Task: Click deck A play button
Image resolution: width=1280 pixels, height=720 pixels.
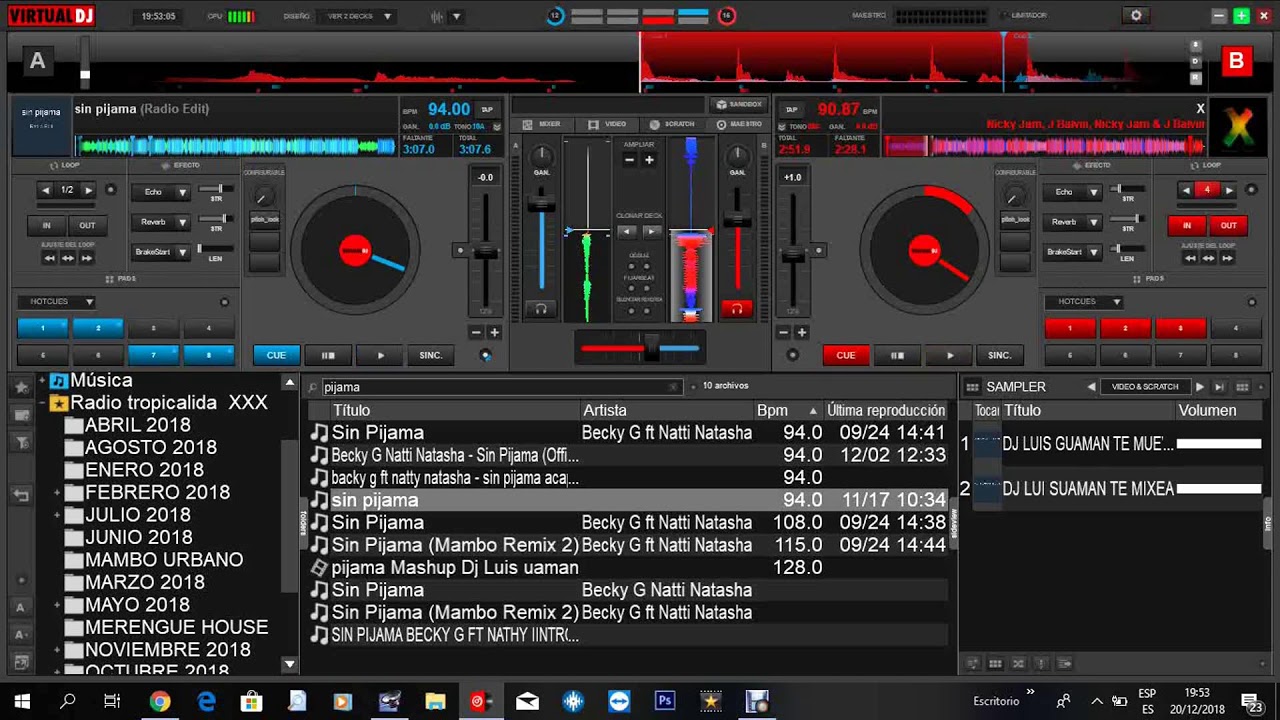Action: pyautogui.click(x=380, y=355)
